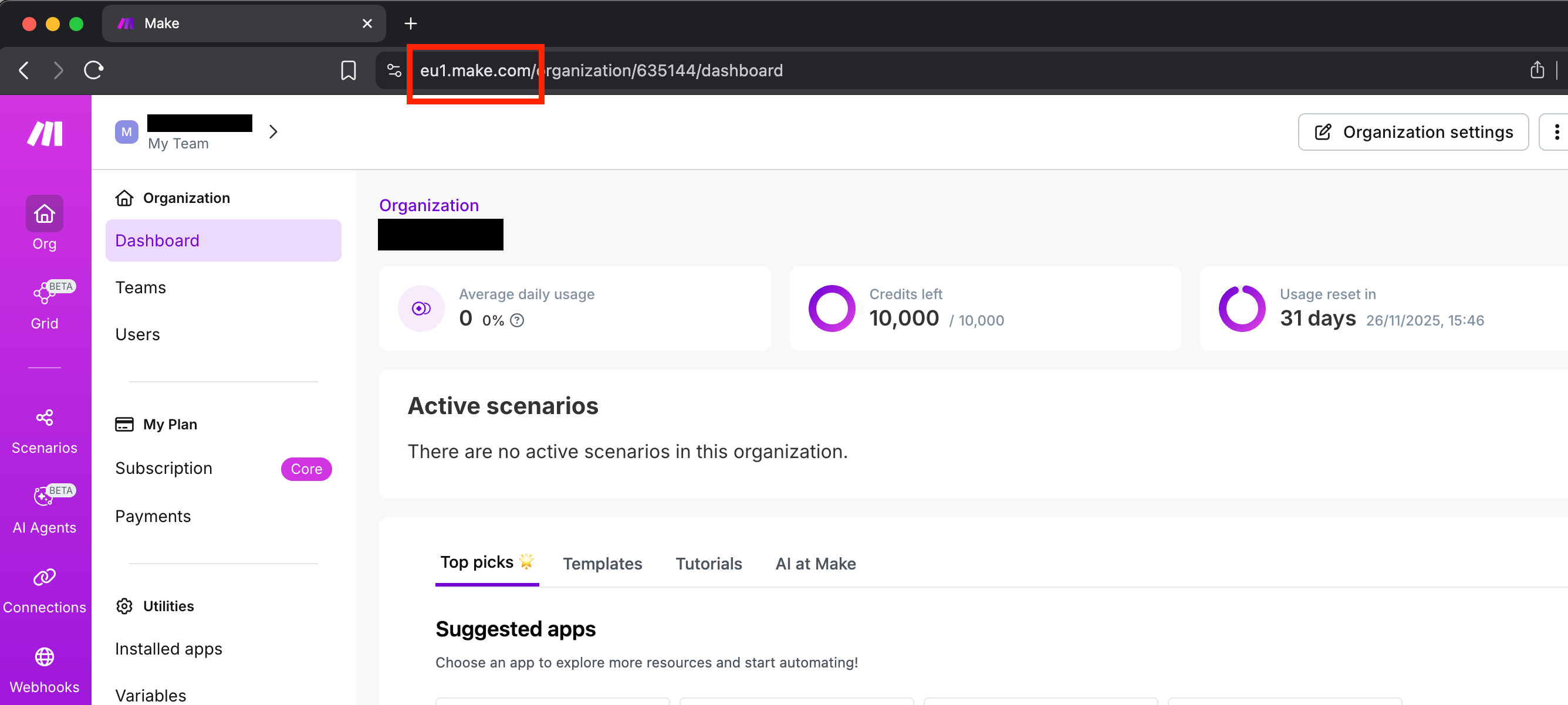1568x705 pixels.
Task: Click the Make logo in the sidebar
Action: click(x=45, y=134)
